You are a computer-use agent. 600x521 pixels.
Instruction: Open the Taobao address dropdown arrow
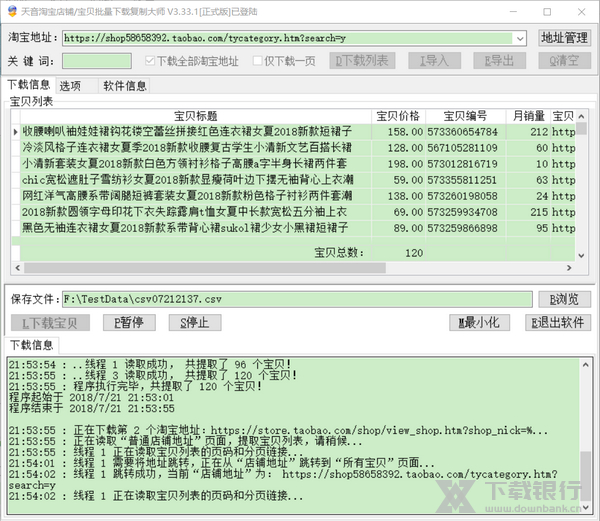tap(520, 38)
